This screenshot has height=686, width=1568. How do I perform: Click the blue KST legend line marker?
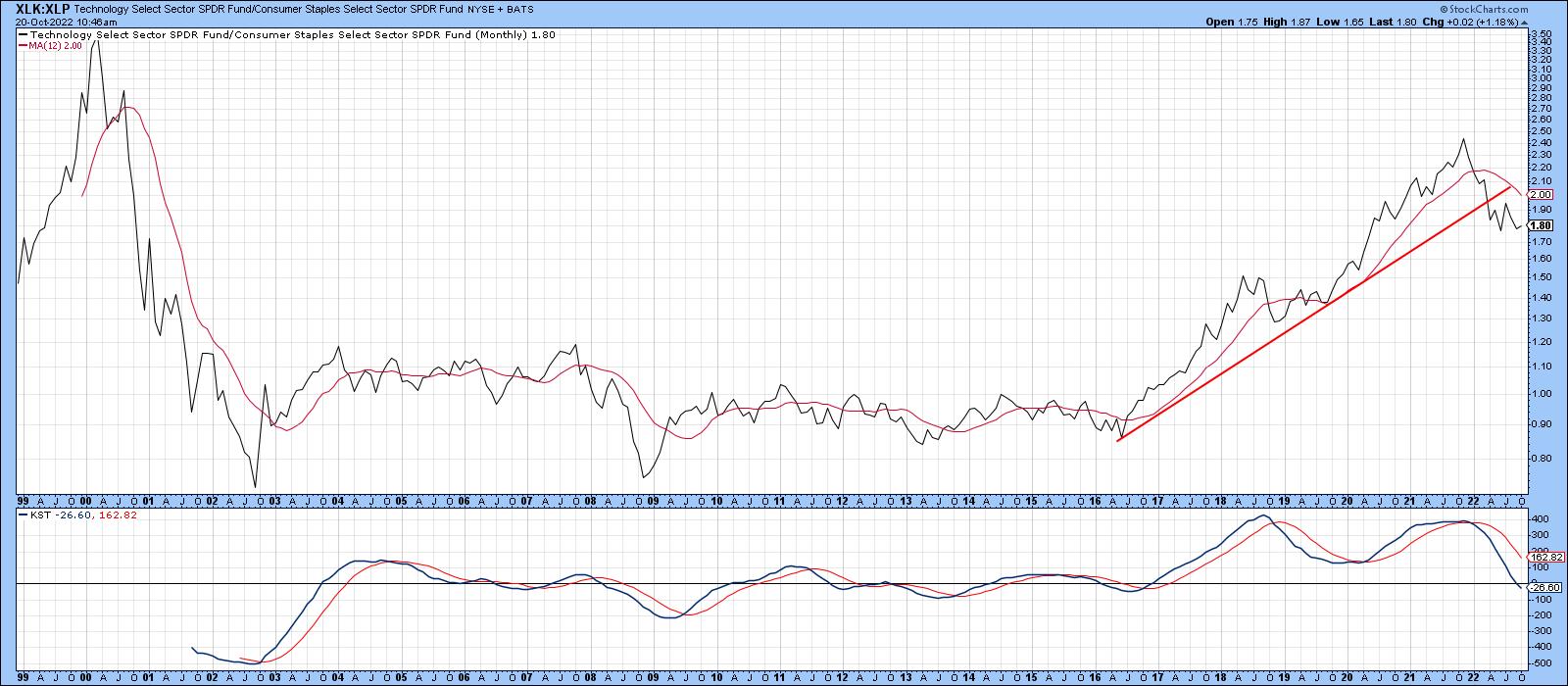[24, 514]
